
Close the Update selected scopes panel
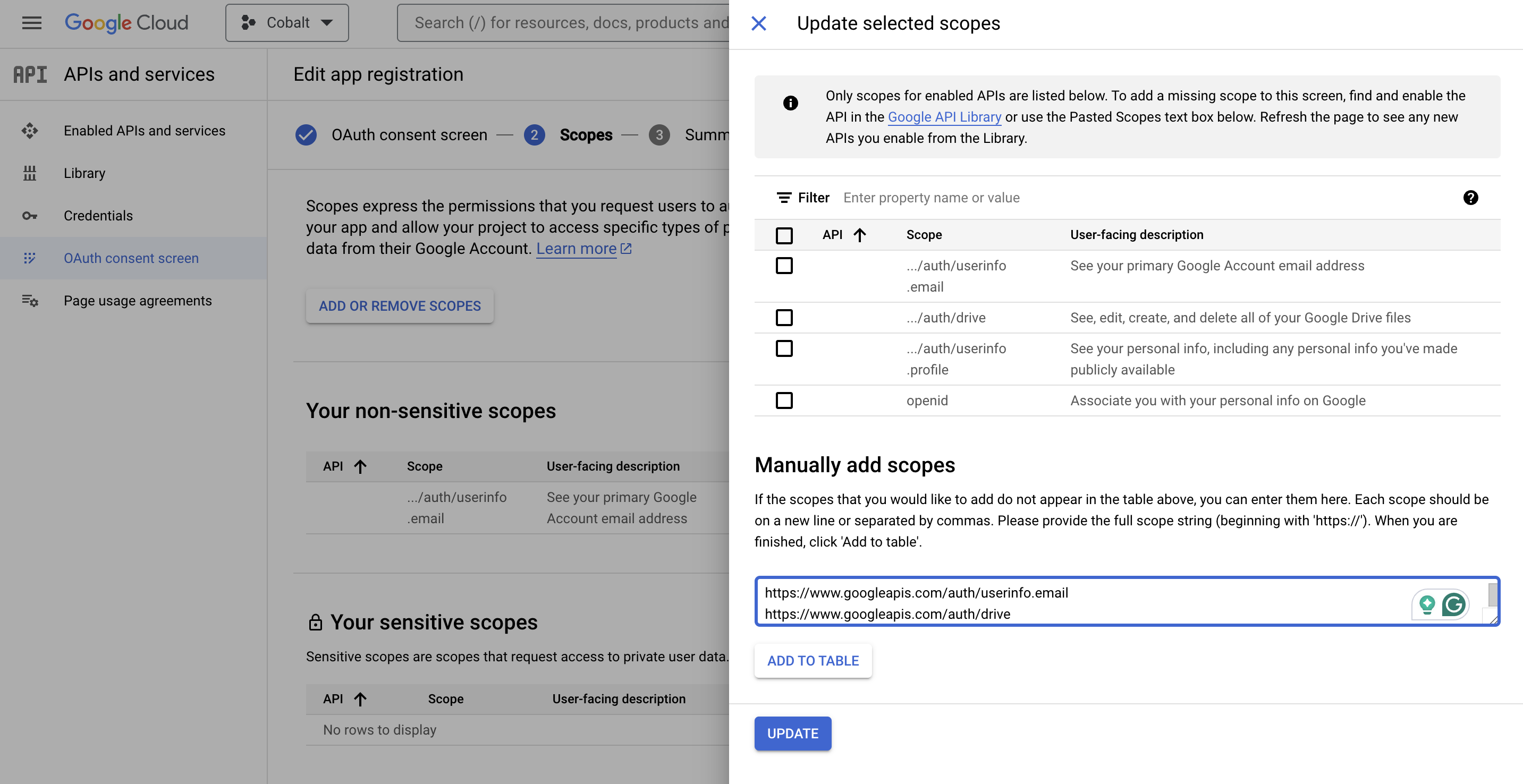(758, 23)
